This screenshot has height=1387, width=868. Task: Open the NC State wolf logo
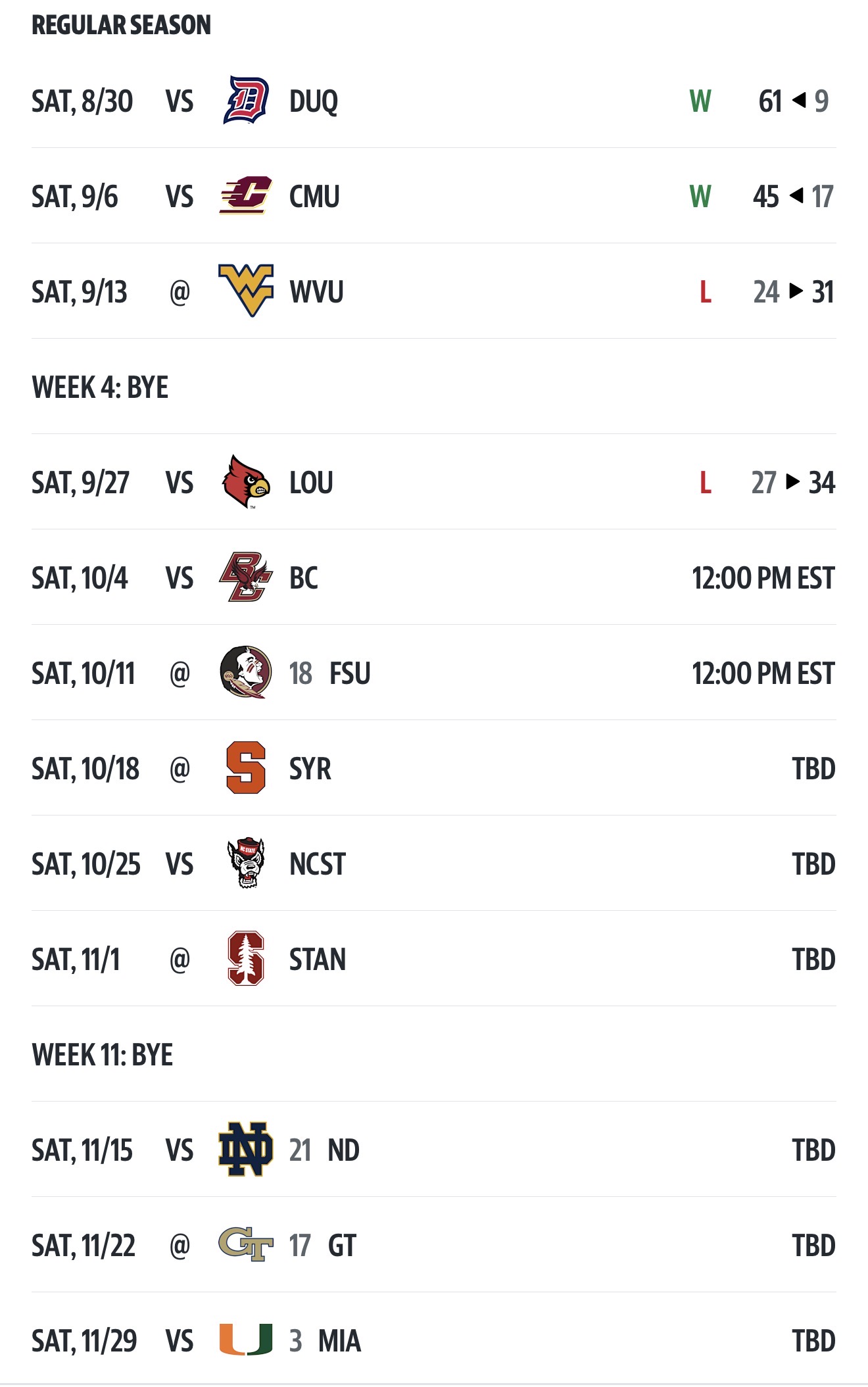click(x=246, y=863)
